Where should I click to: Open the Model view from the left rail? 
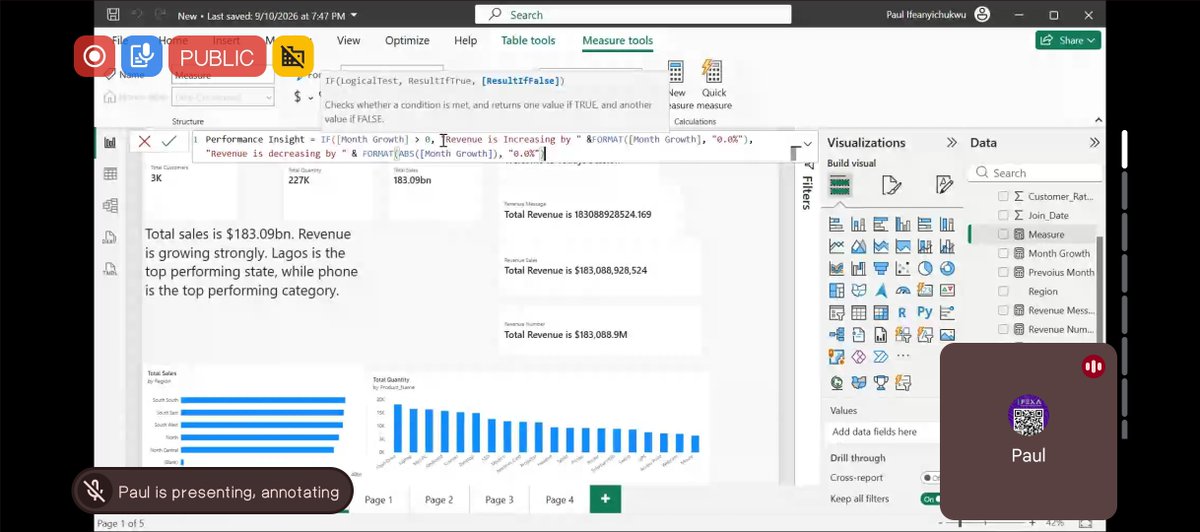[110, 205]
